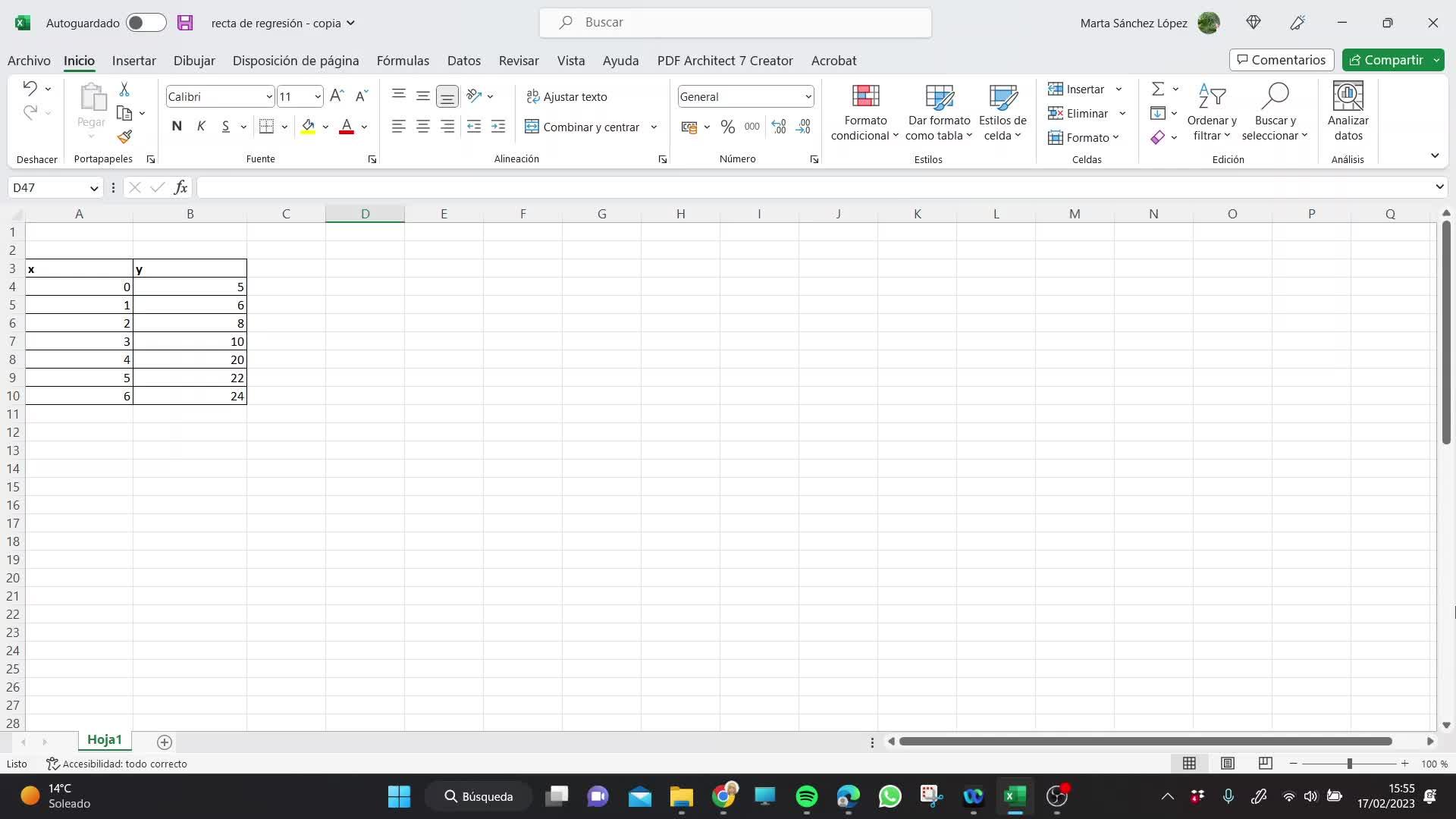Switch to the Datos tab
The image size is (1456, 819).
tap(463, 61)
